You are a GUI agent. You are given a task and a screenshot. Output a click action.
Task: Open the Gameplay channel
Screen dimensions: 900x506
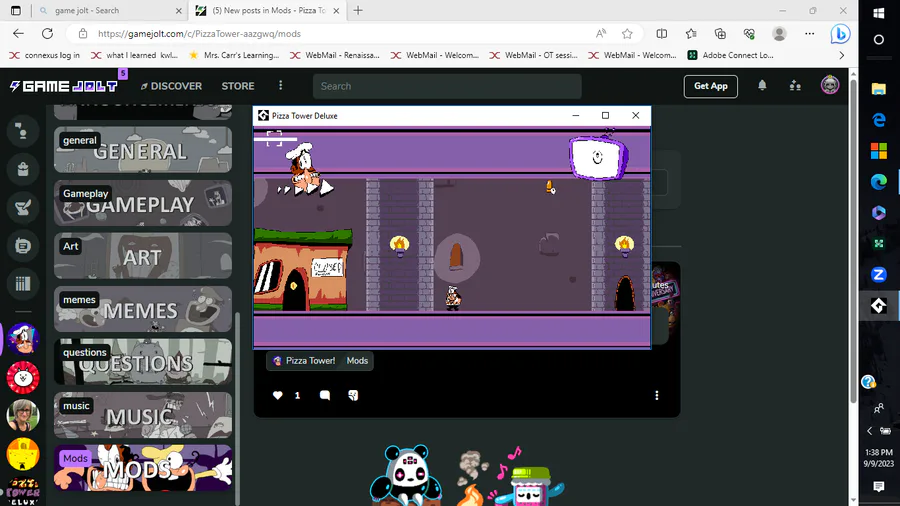tap(143, 203)
